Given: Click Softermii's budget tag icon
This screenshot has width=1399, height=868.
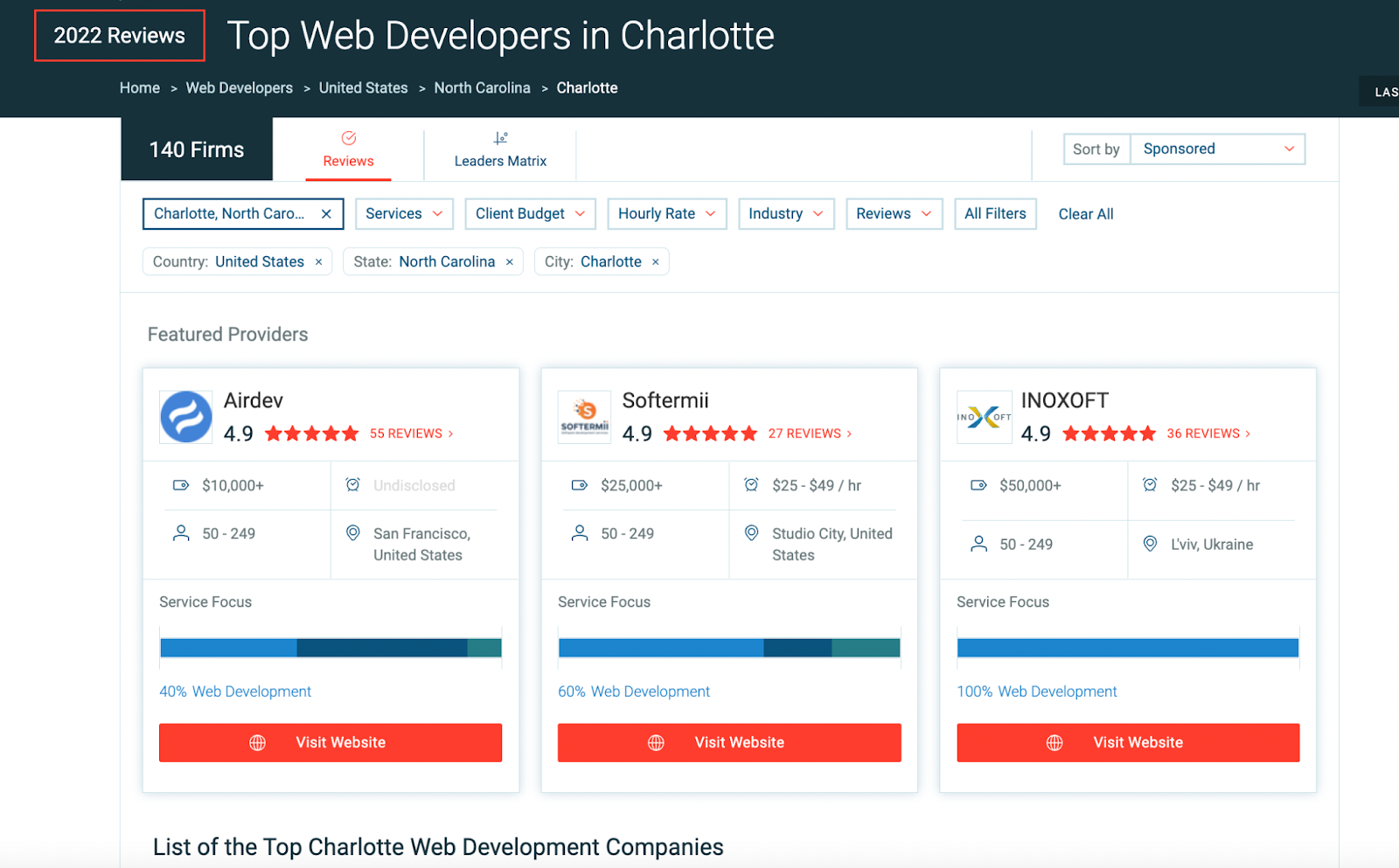Looking at the screenshot, I should (580, 485).
